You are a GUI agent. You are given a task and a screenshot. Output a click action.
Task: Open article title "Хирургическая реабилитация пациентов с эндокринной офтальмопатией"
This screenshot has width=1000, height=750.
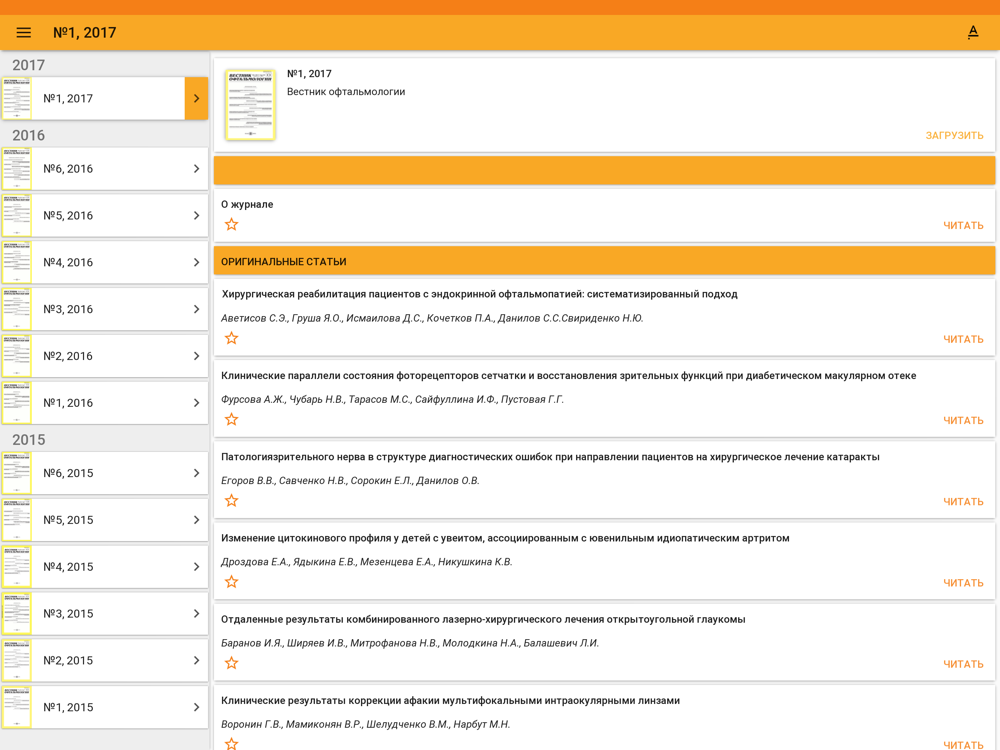[x=480, y=294]
